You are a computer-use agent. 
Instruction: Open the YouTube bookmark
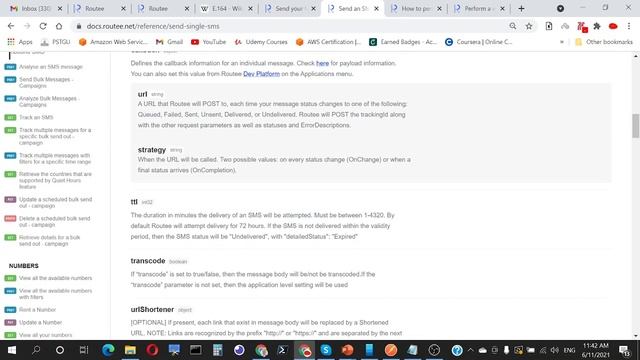[209, 42]
